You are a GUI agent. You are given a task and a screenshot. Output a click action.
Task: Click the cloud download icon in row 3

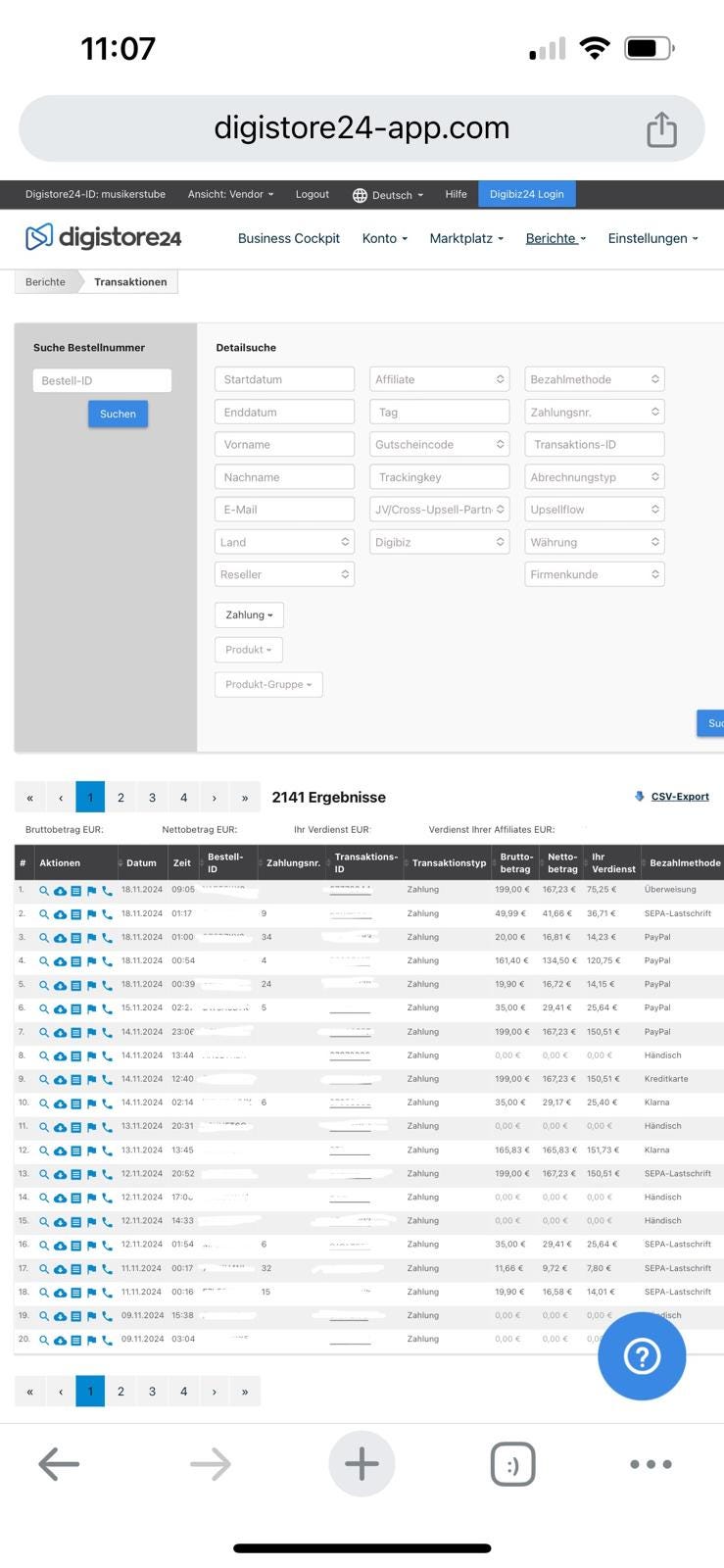[x=60, y=938]
